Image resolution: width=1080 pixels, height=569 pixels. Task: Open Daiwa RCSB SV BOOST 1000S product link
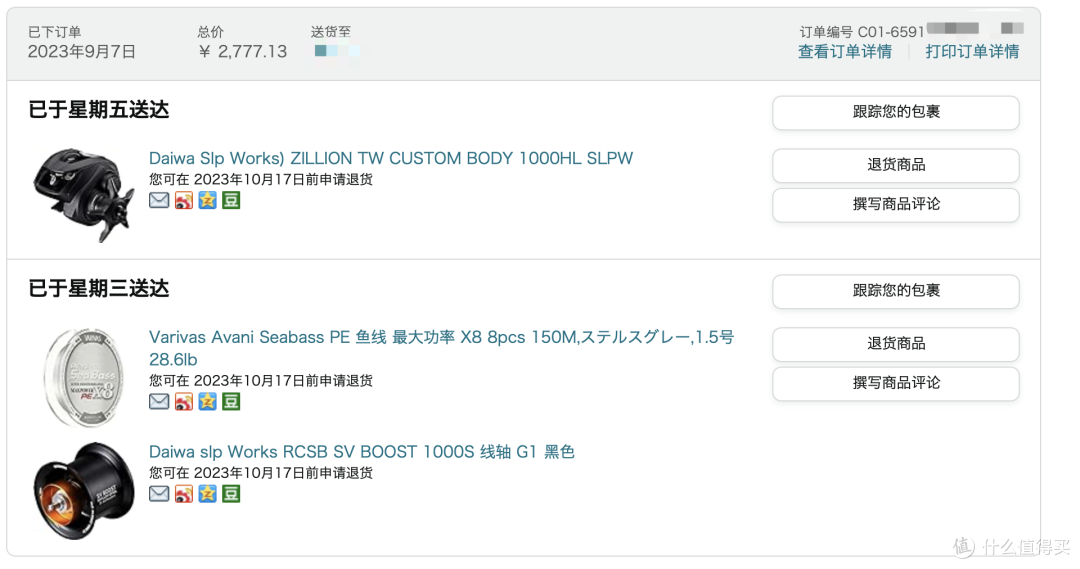point(362,452)
